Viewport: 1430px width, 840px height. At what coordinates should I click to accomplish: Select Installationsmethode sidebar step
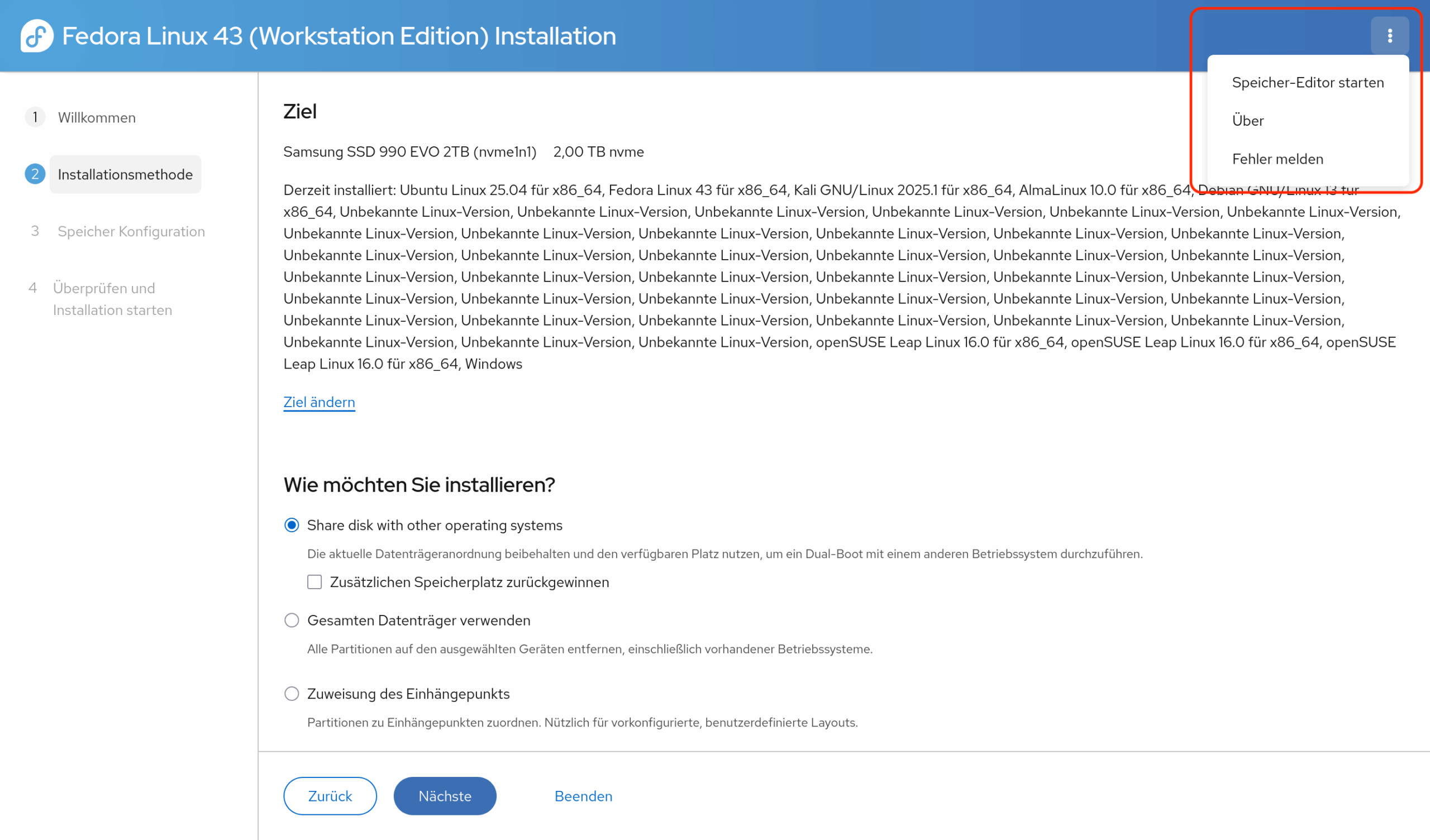pyautogui.click(x=125, y=174)
